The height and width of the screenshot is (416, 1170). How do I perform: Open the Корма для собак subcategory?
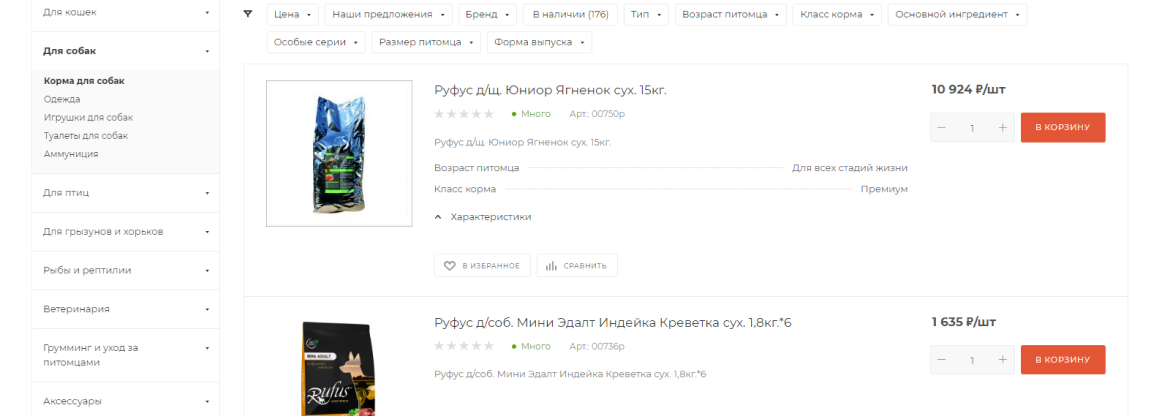[84, 81]
